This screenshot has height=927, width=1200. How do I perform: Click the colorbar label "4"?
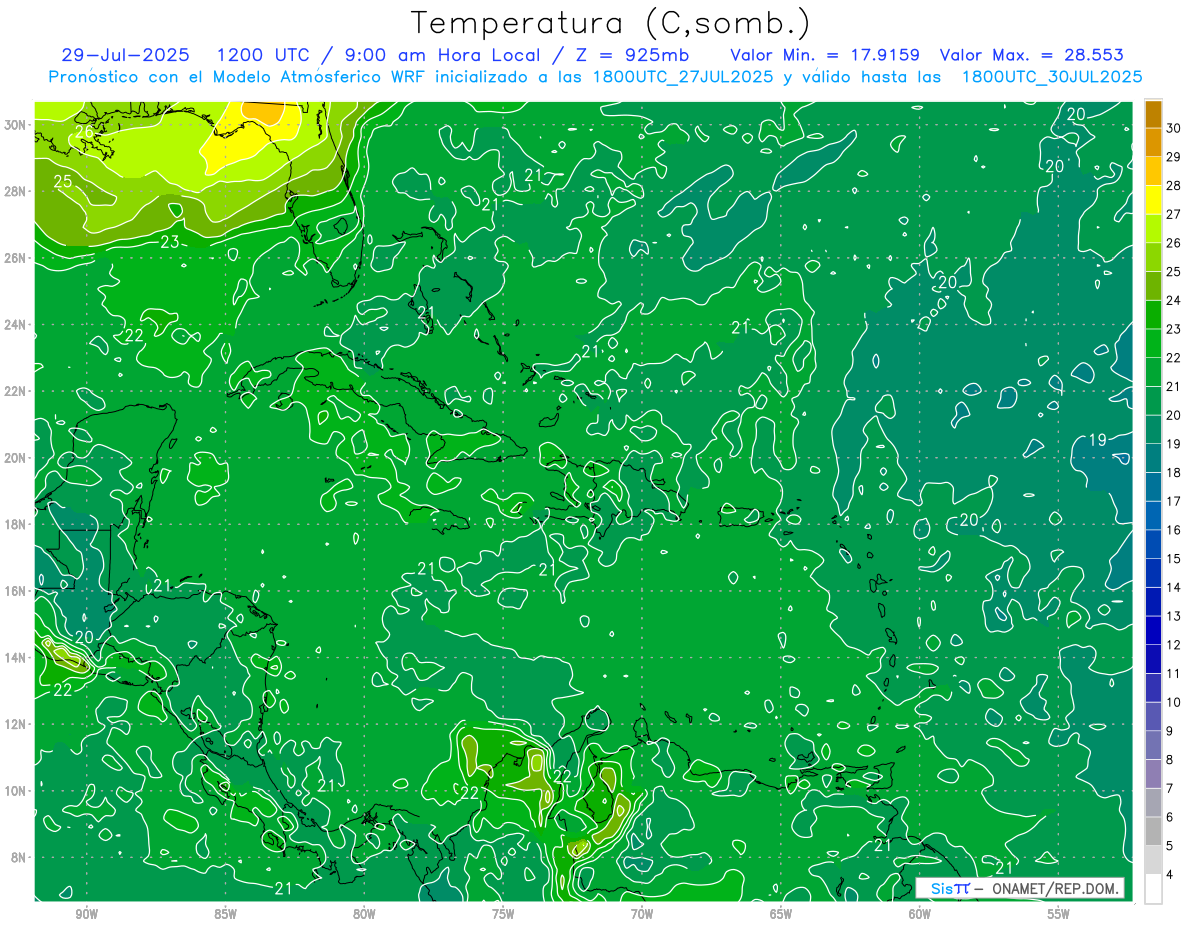coord(1171,875)
